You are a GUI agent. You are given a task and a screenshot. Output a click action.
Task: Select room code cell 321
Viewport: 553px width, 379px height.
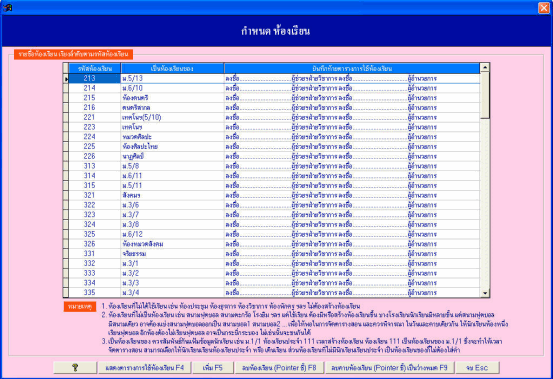[95, 195]
